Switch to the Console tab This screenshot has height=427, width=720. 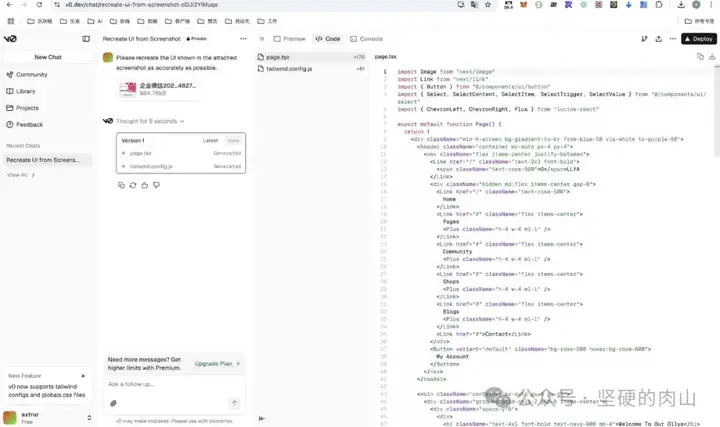[366, 39]
